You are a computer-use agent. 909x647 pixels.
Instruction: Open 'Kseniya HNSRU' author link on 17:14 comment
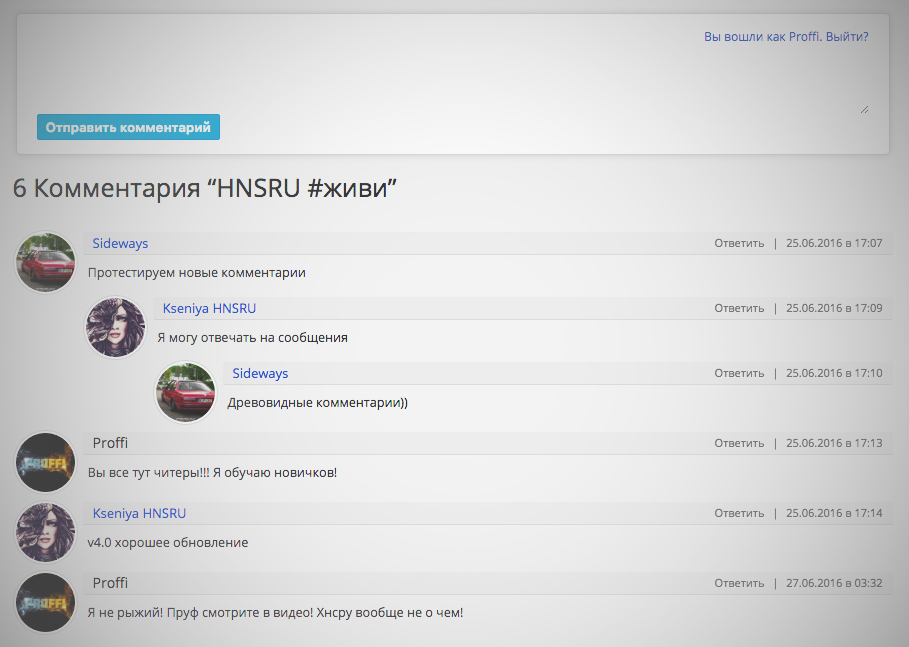tap(139, 513)
